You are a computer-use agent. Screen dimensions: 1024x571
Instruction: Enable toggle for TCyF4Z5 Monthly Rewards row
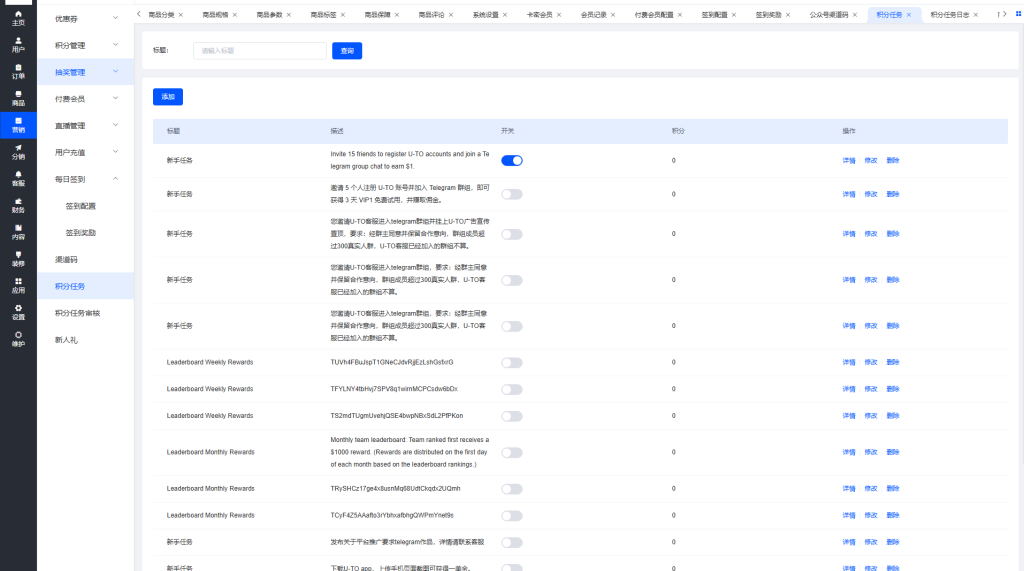tap(512, 516)
